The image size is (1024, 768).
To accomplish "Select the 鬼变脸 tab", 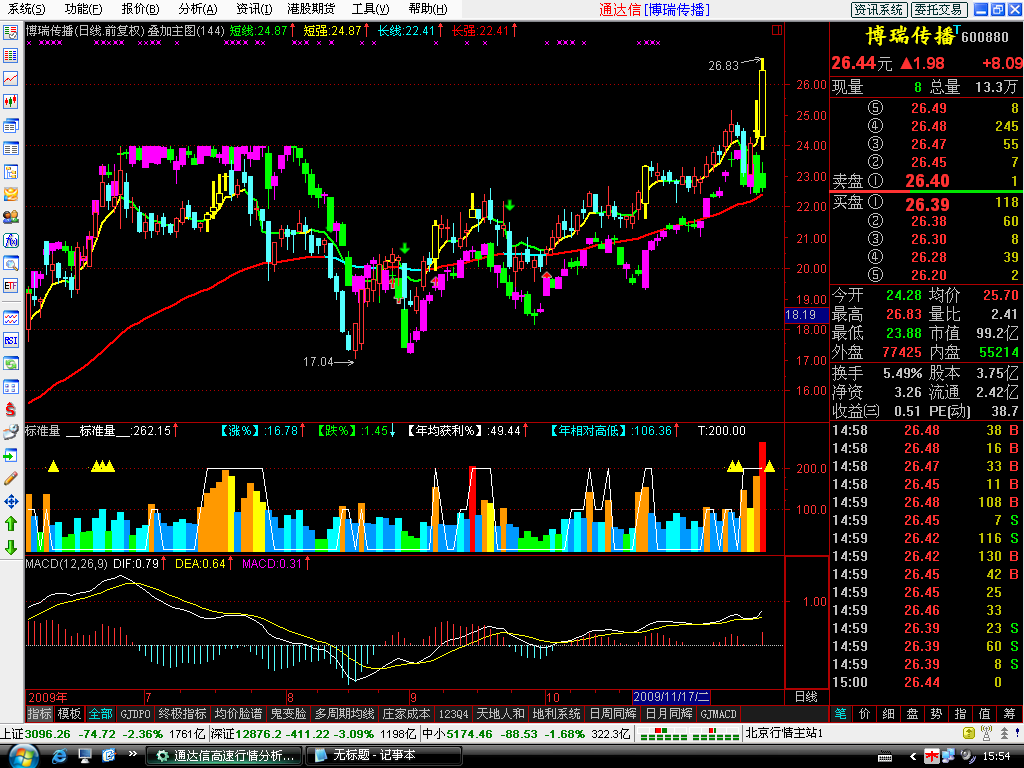I will tap(288, 714).
